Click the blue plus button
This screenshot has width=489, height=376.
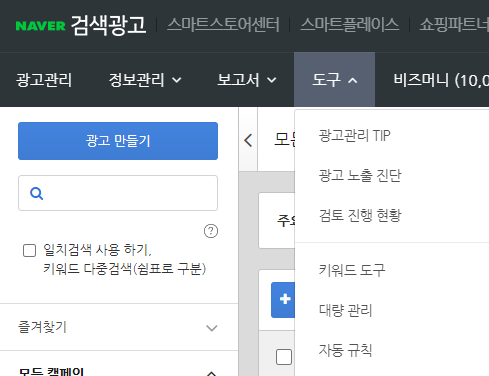pyautogui.click(x=283, y=300)
